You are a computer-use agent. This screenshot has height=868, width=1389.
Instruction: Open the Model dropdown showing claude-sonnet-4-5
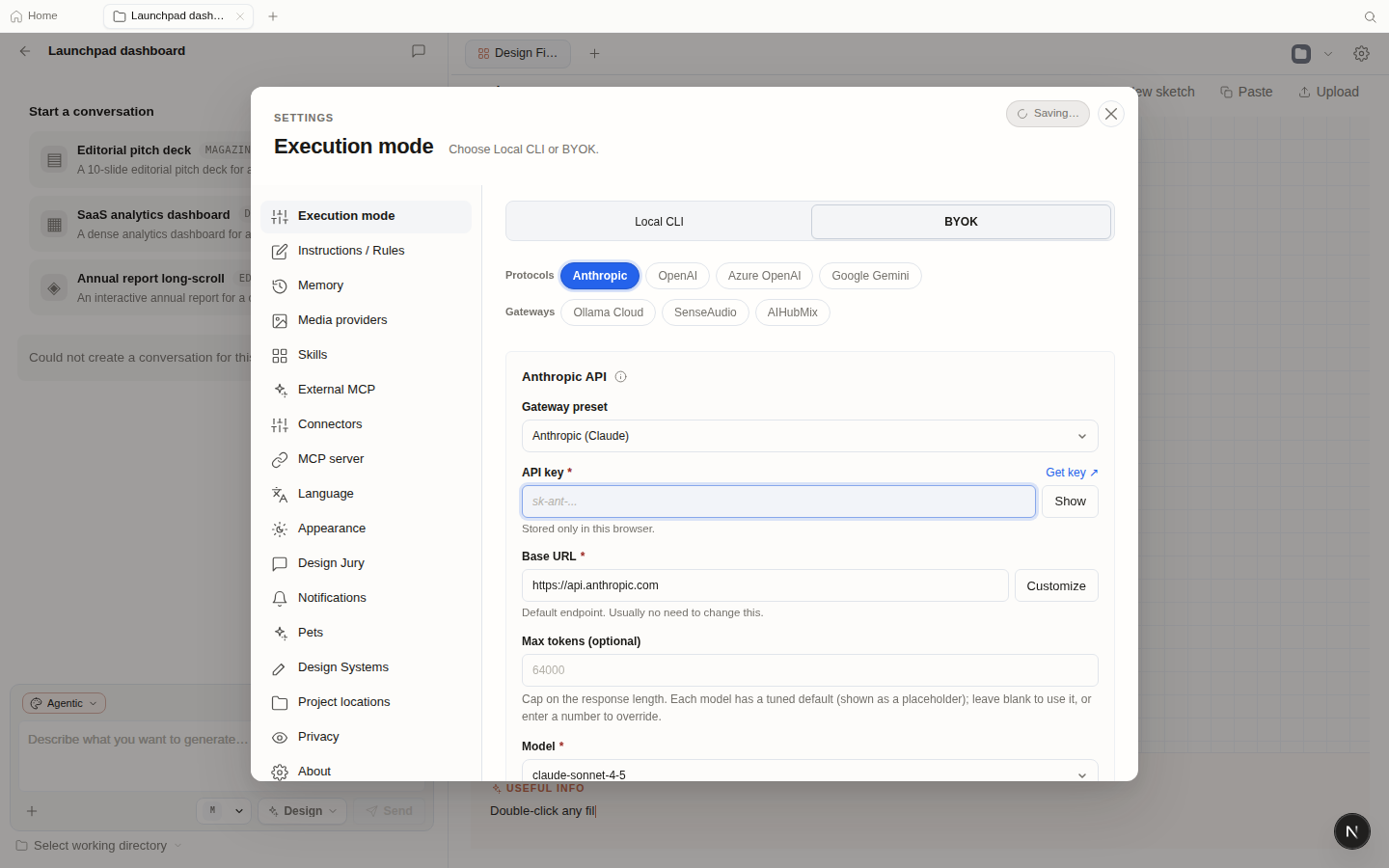point(810,772)
